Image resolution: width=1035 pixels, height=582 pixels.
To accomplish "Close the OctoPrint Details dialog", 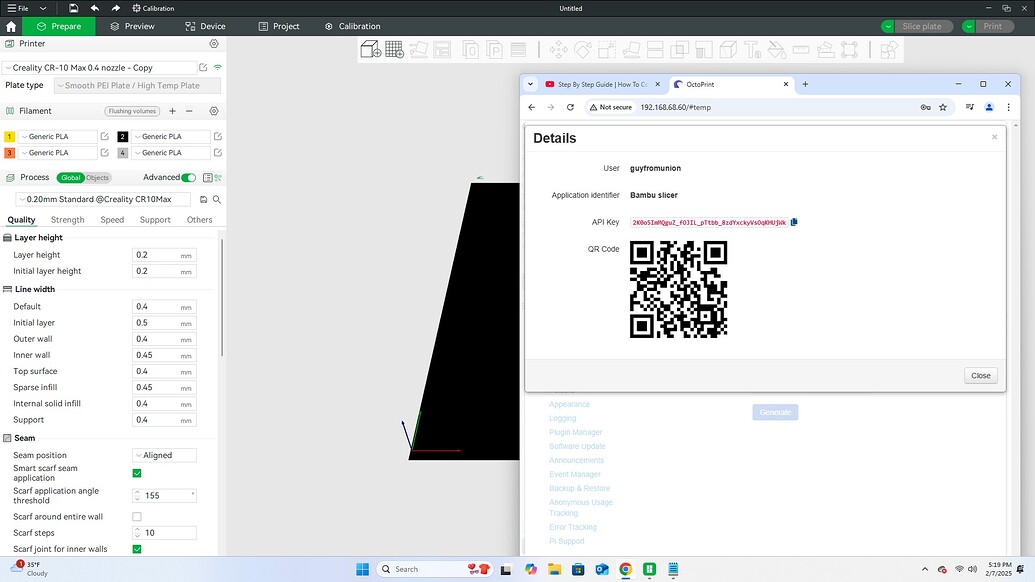I will click(979, 375).
